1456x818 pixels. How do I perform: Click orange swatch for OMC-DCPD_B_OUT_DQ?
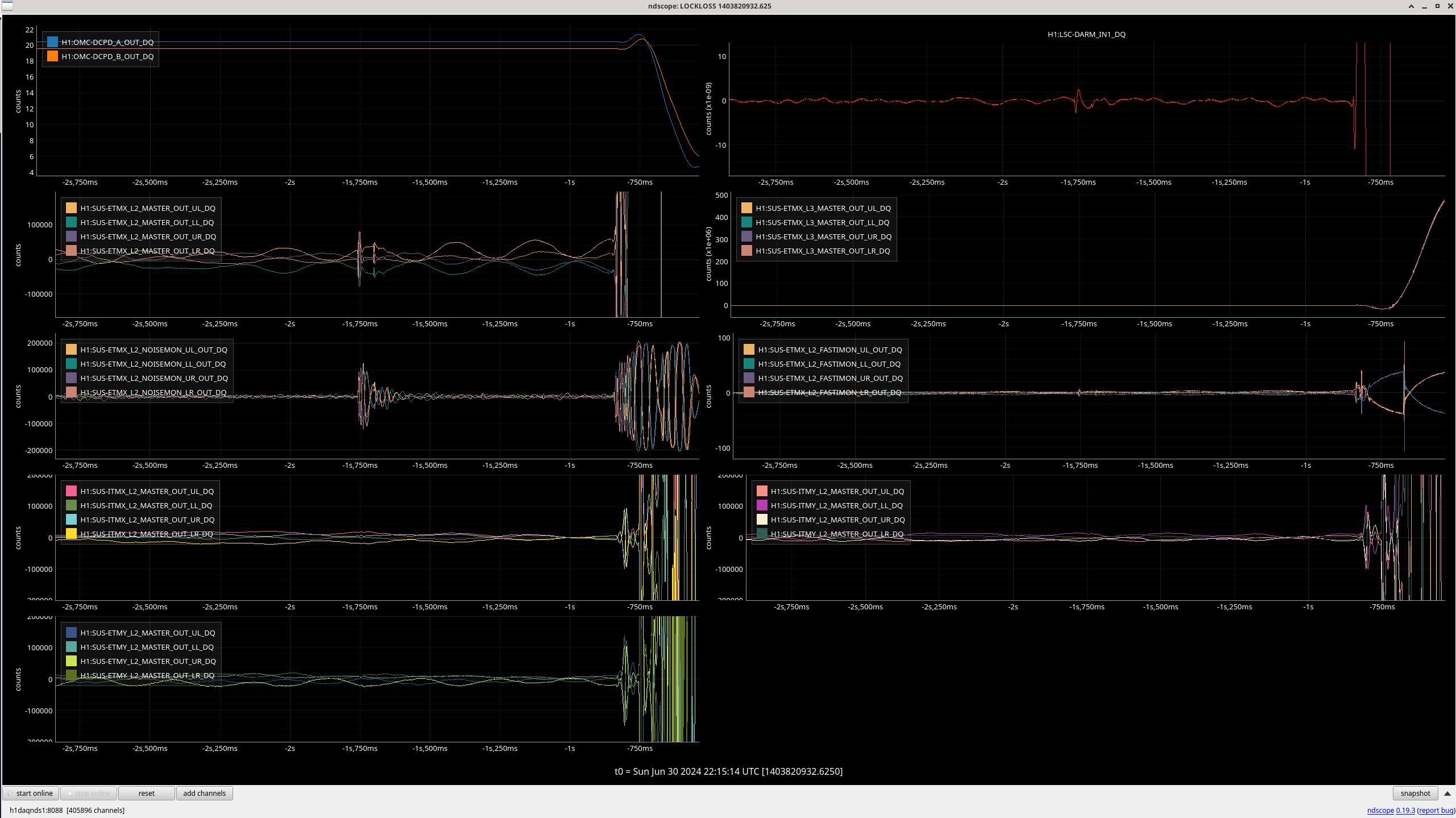53,56
